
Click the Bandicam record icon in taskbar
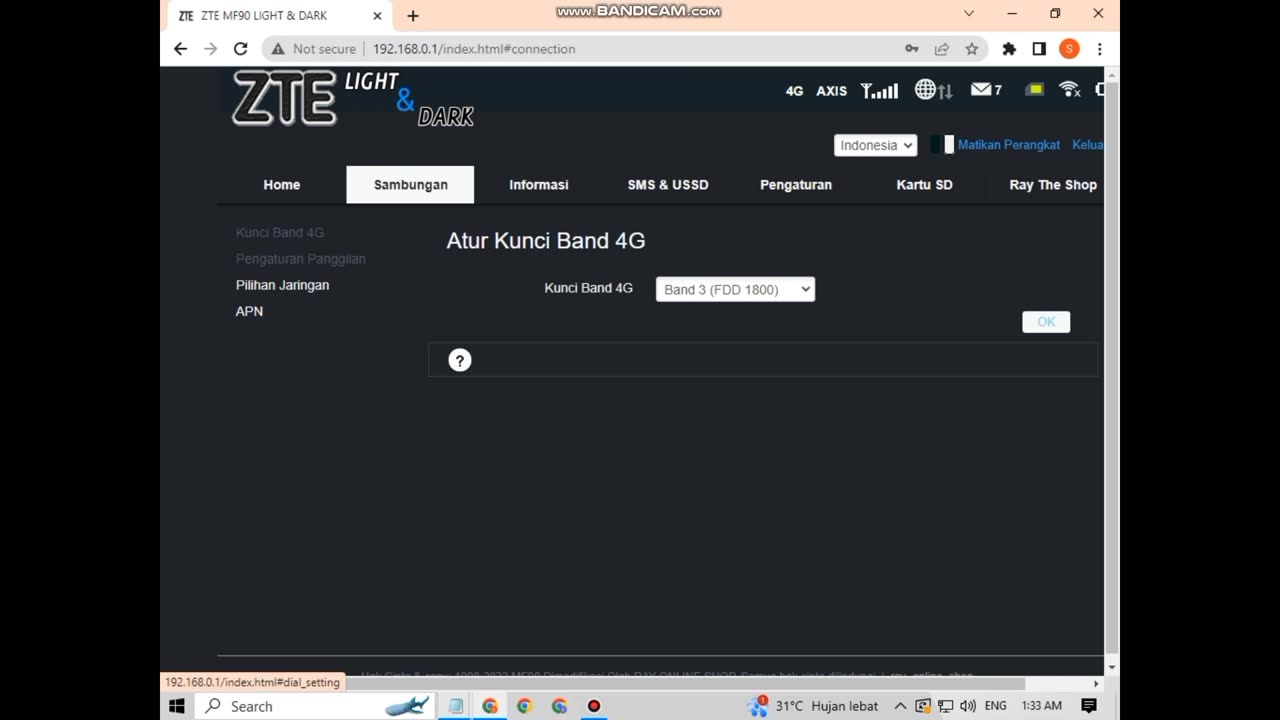coord(594,706)
